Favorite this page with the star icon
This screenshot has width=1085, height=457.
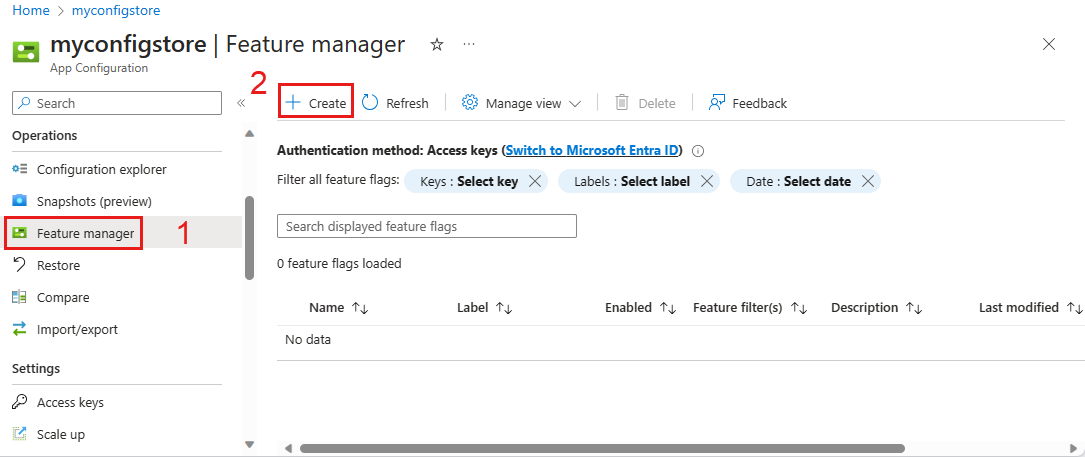[436, 45]
